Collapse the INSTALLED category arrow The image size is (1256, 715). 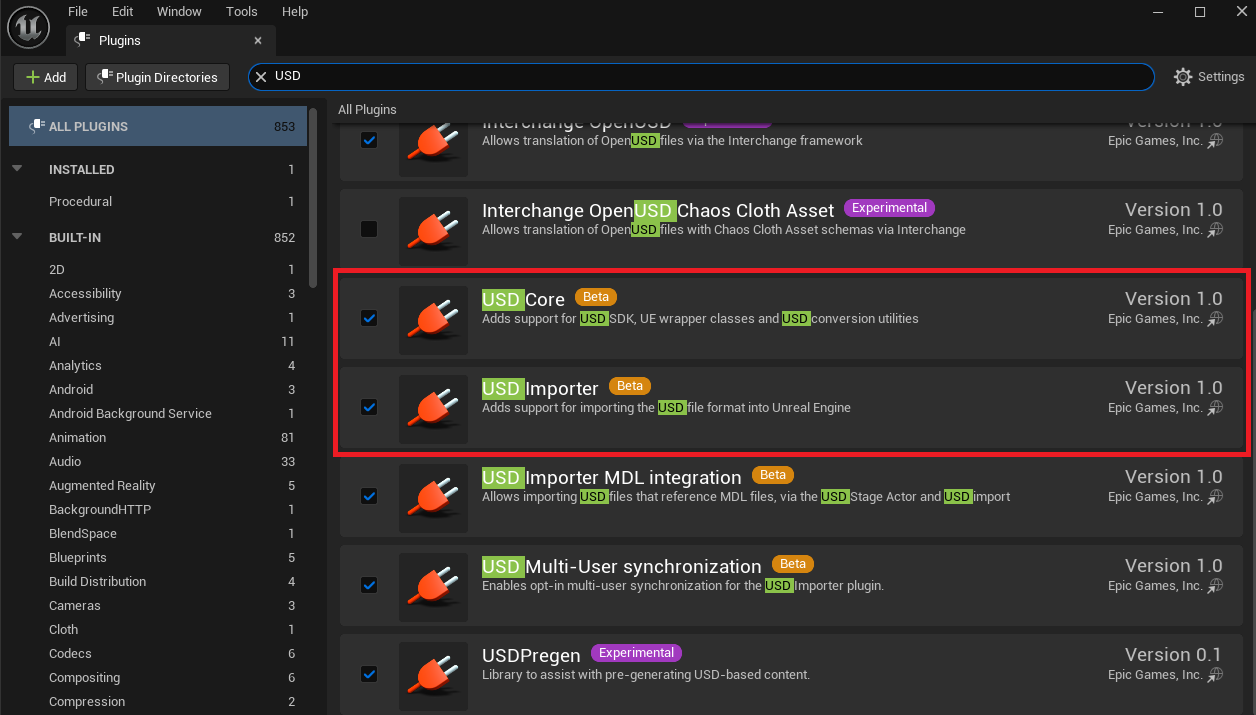coord(17,169)
